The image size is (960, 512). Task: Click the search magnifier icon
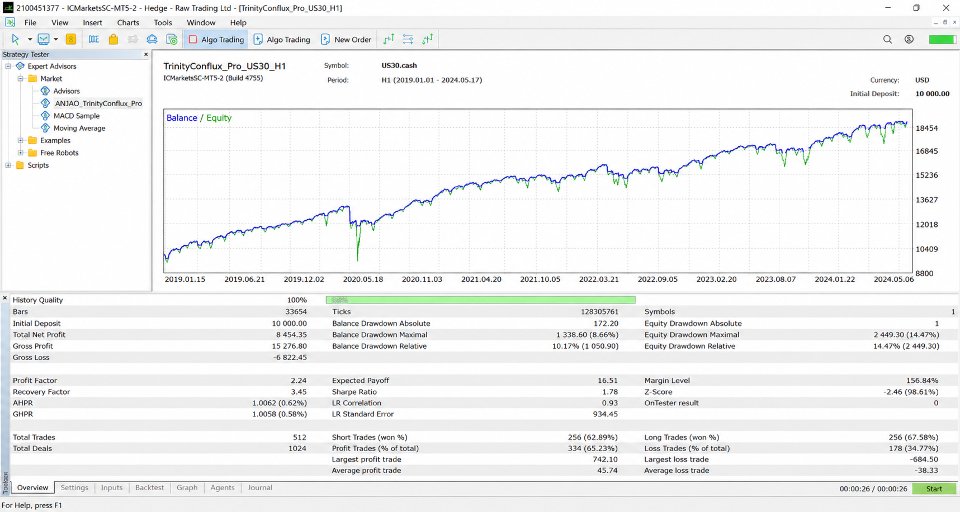[x=887, y=39]
